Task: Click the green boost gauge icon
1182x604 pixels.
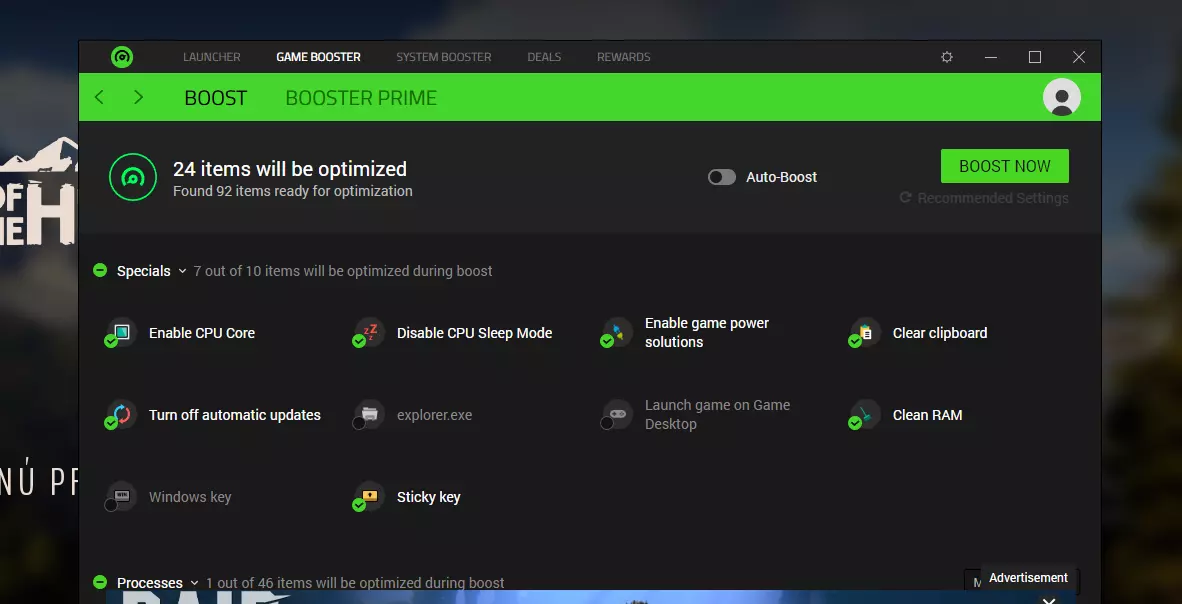Action: [x=133, y=177]
